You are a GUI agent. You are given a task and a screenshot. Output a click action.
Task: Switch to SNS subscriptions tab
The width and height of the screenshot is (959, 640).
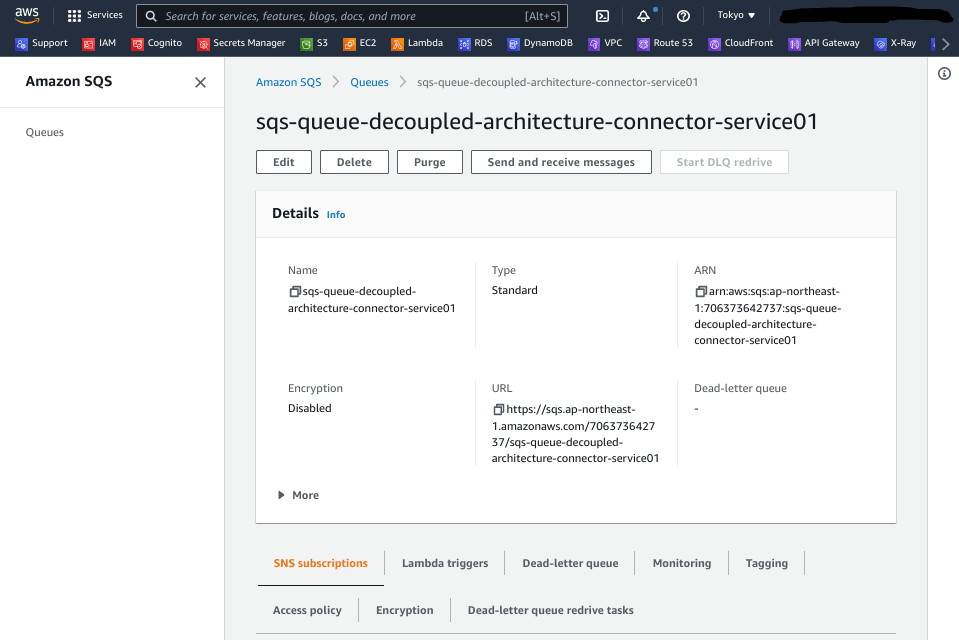[x=320, y=564]
